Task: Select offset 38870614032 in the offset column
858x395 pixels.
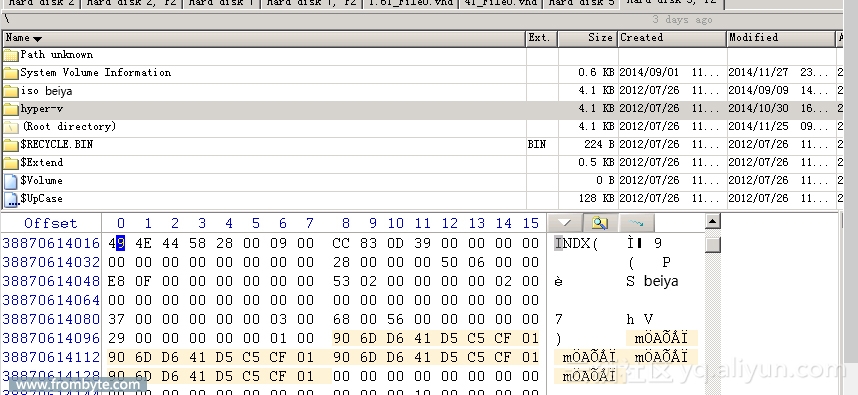Action: click(x=51, y=262)
